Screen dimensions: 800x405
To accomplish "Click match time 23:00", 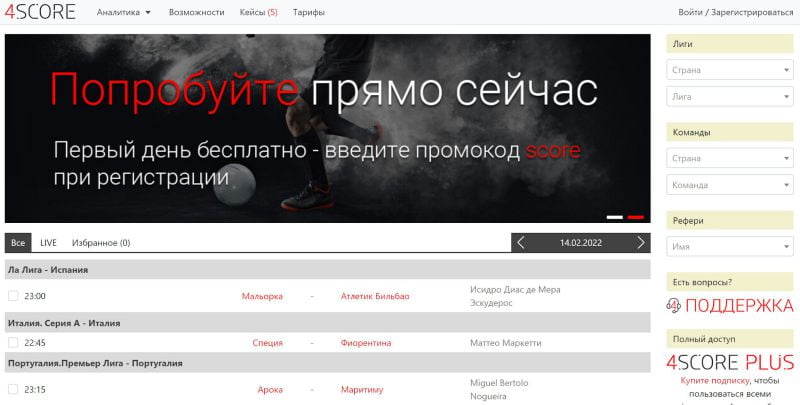I will coord(35,296).
